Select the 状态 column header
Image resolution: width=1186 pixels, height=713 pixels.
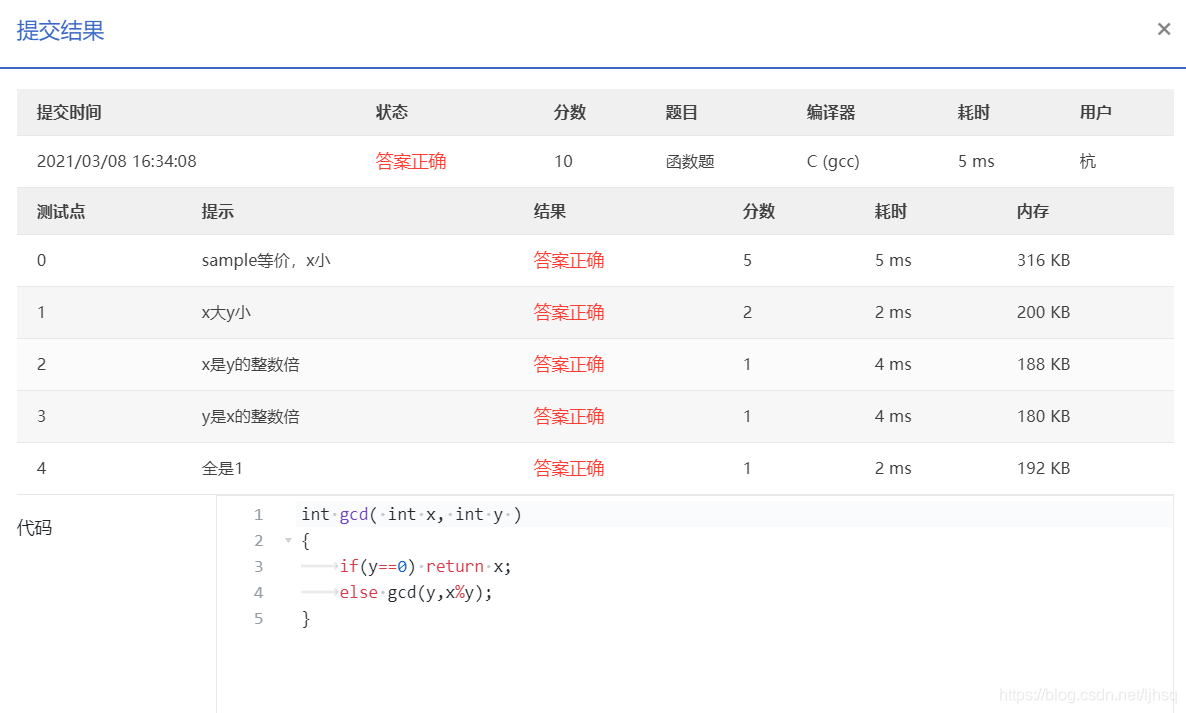[391, 112]
